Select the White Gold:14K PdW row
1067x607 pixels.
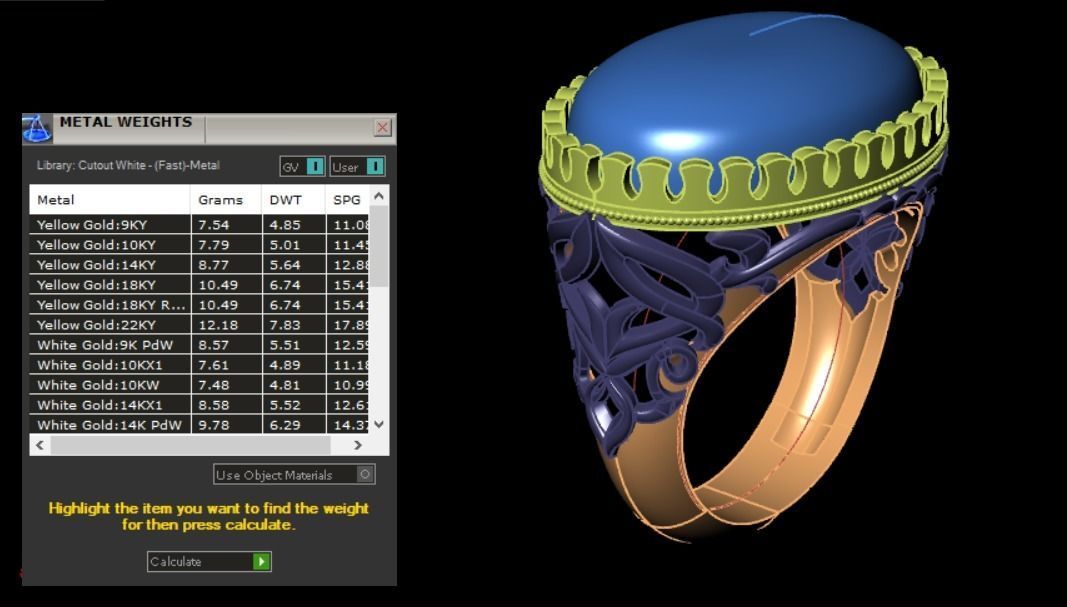(199, 425)
